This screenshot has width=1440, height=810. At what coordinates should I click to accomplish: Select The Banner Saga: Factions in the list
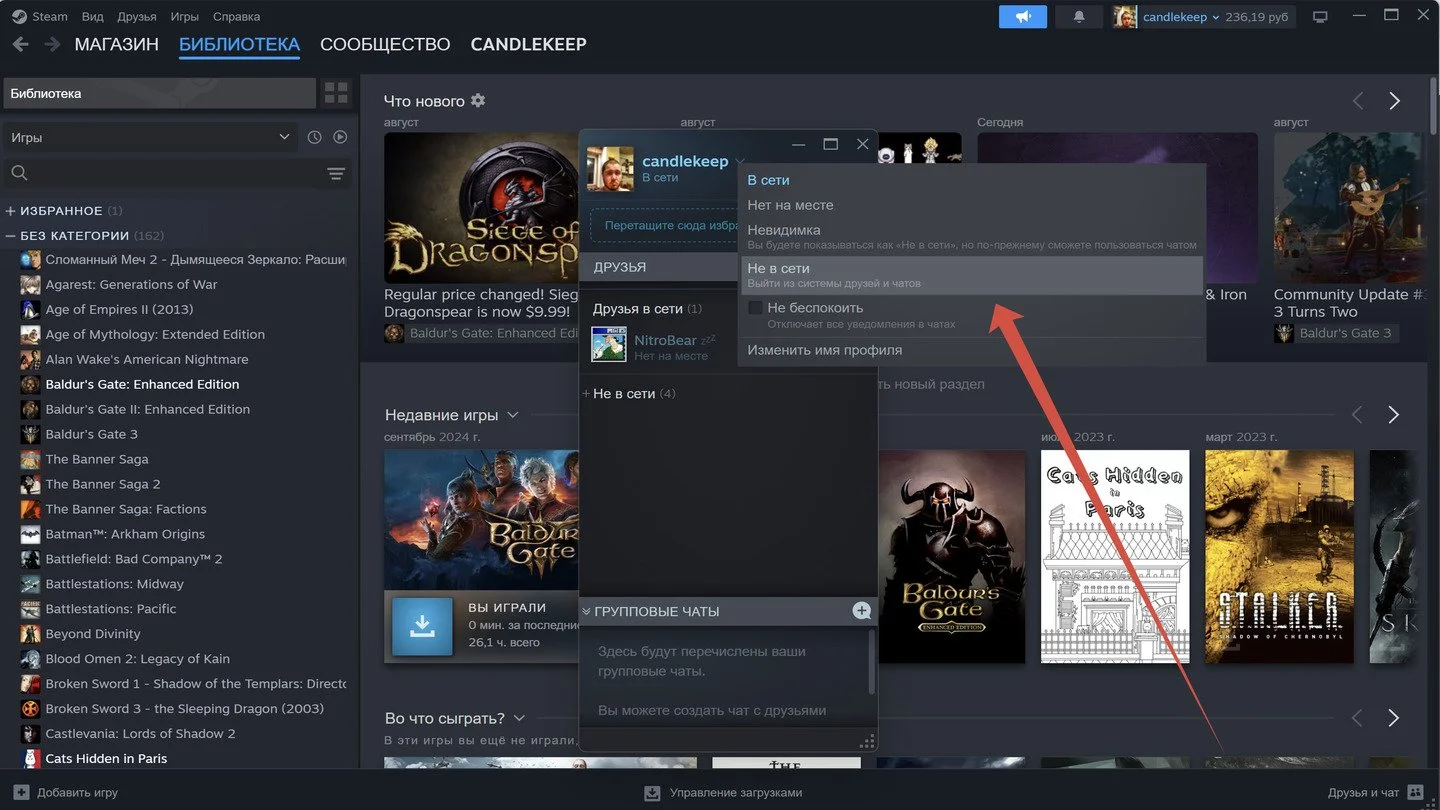pyautogui.click(x=125, y=509)
